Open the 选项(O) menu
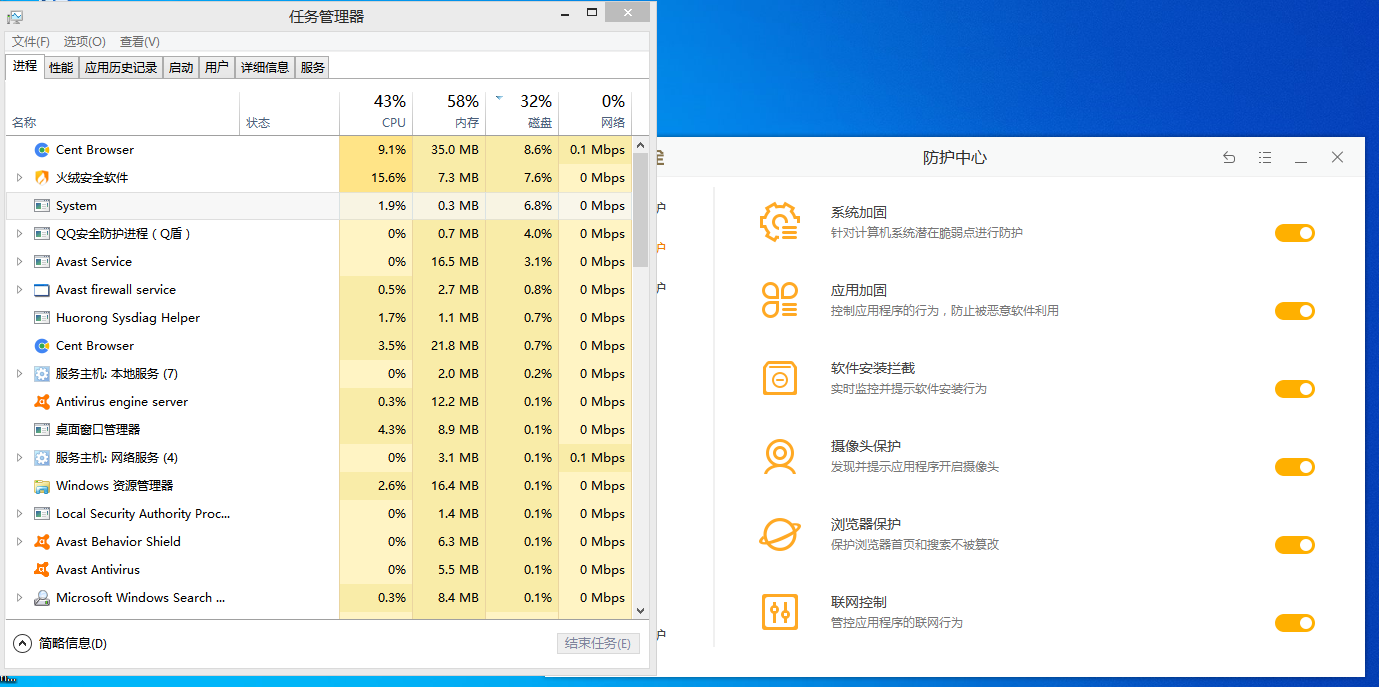Image resolution: width=1379 pixels, height=687 pixels. coord(84,42)
